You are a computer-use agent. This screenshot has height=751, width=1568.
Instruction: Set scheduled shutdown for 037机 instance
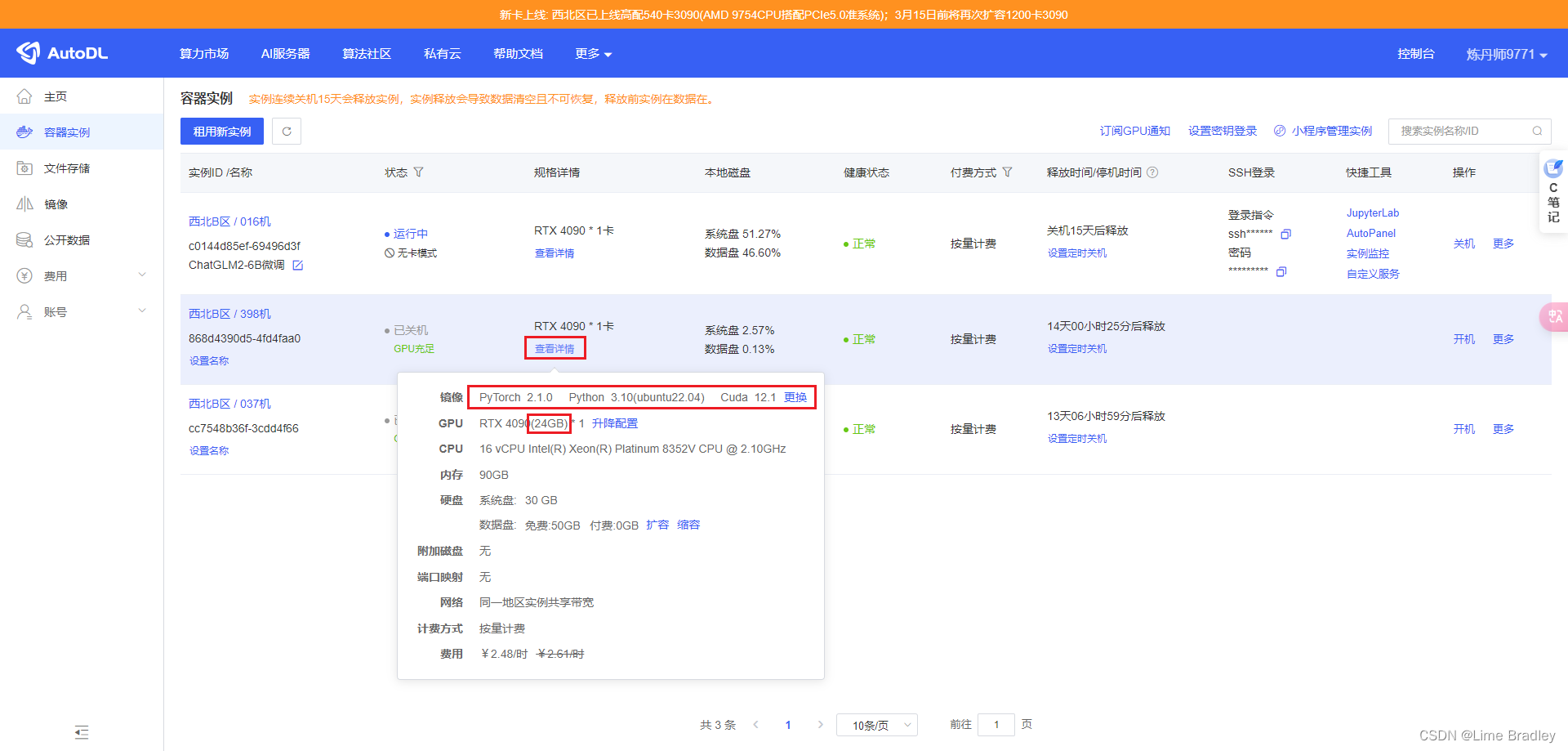tap(1077, 439)
